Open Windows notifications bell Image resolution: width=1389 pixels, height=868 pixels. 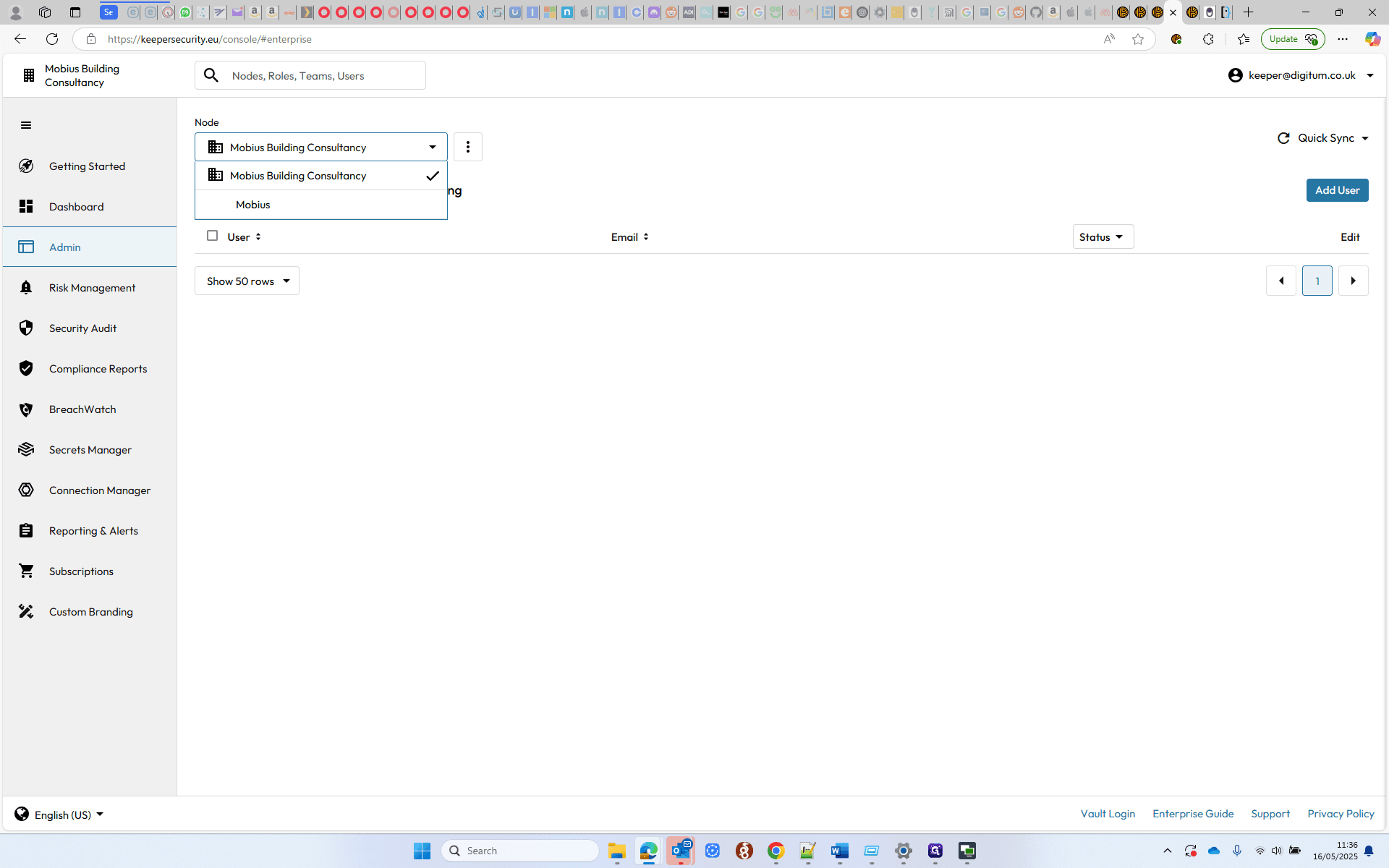click(x=1369, y=851)
